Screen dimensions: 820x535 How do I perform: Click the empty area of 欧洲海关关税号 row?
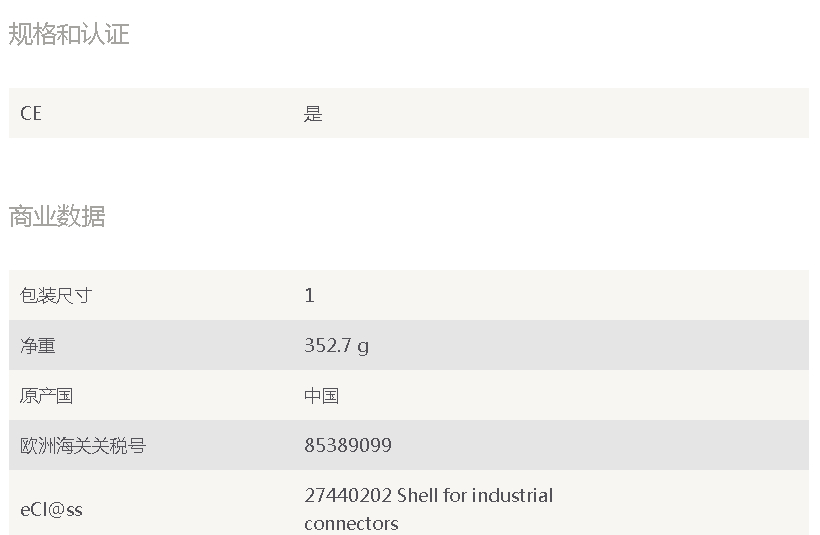[x=601, y=446]
